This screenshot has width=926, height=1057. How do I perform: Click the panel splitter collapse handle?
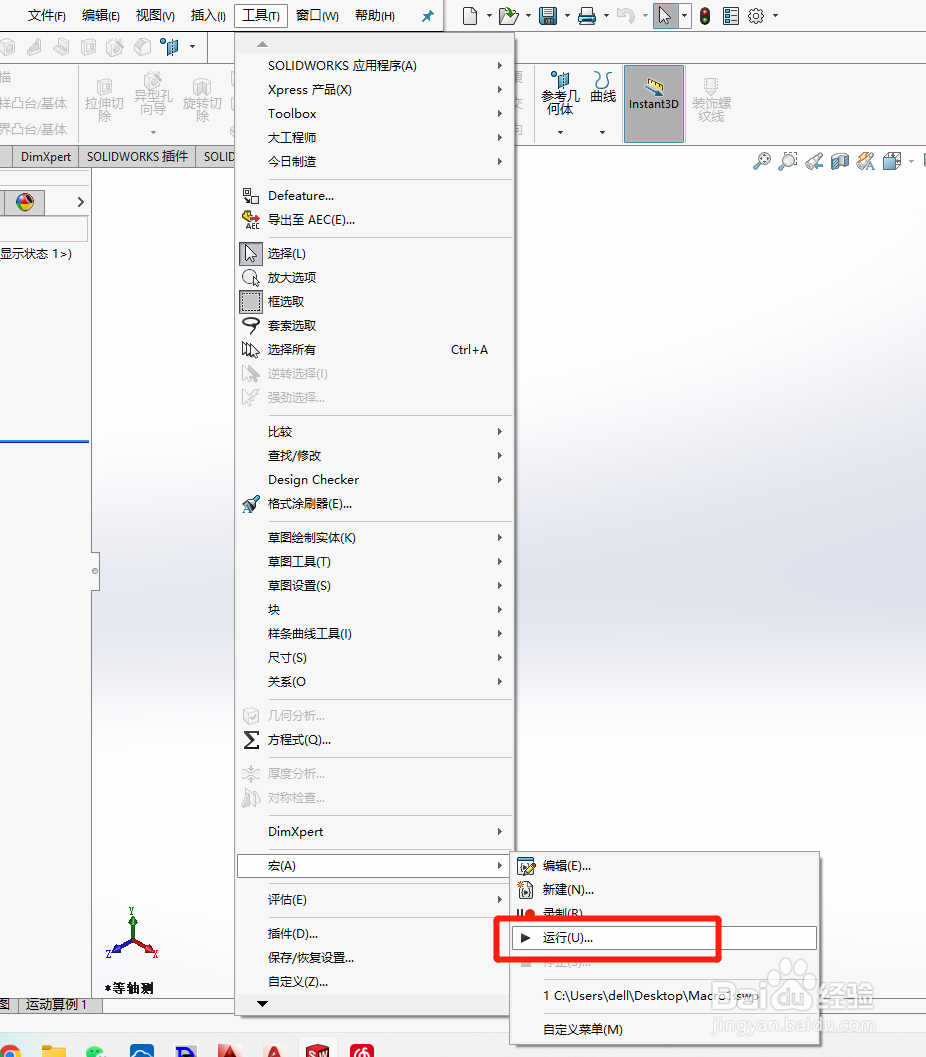pyautogui.click(x=95, y=571)
